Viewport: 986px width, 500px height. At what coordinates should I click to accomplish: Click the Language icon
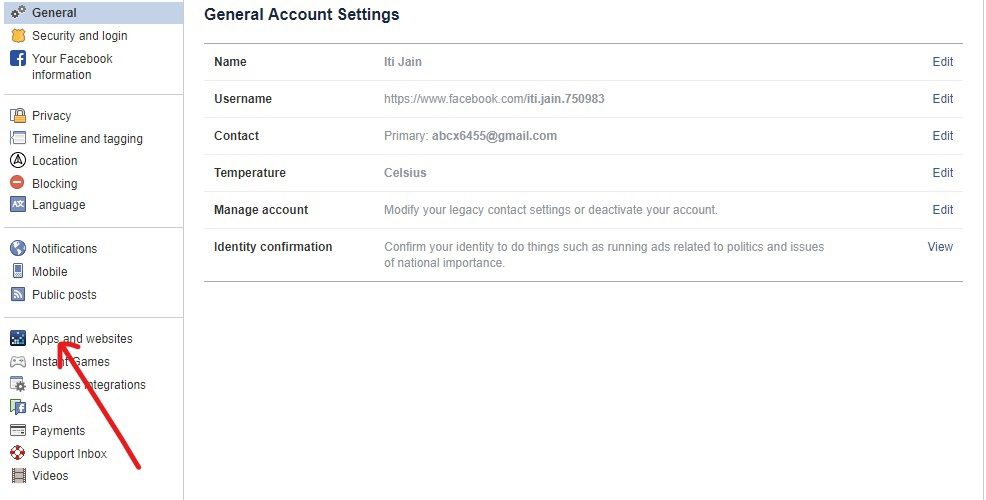point(18,204)
